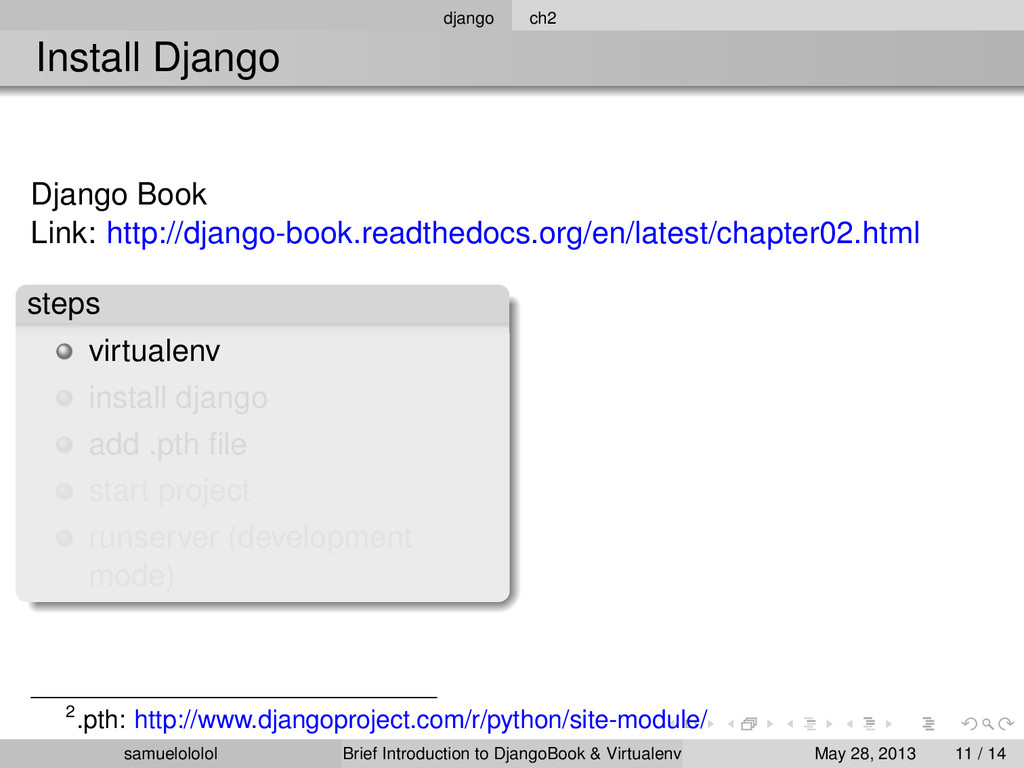
Task: Go to next section arrow
Action: coord(889,724)
